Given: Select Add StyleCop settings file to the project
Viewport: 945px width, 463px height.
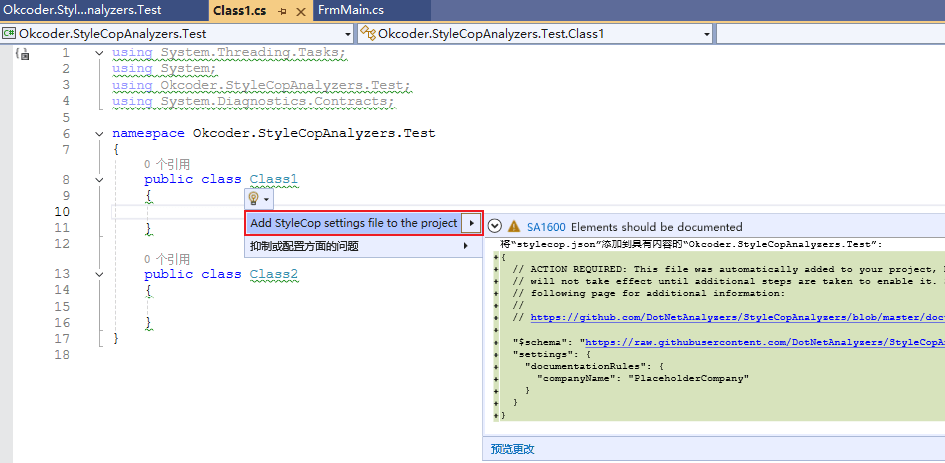Looking at the screenshot, I should pos(353,223).
